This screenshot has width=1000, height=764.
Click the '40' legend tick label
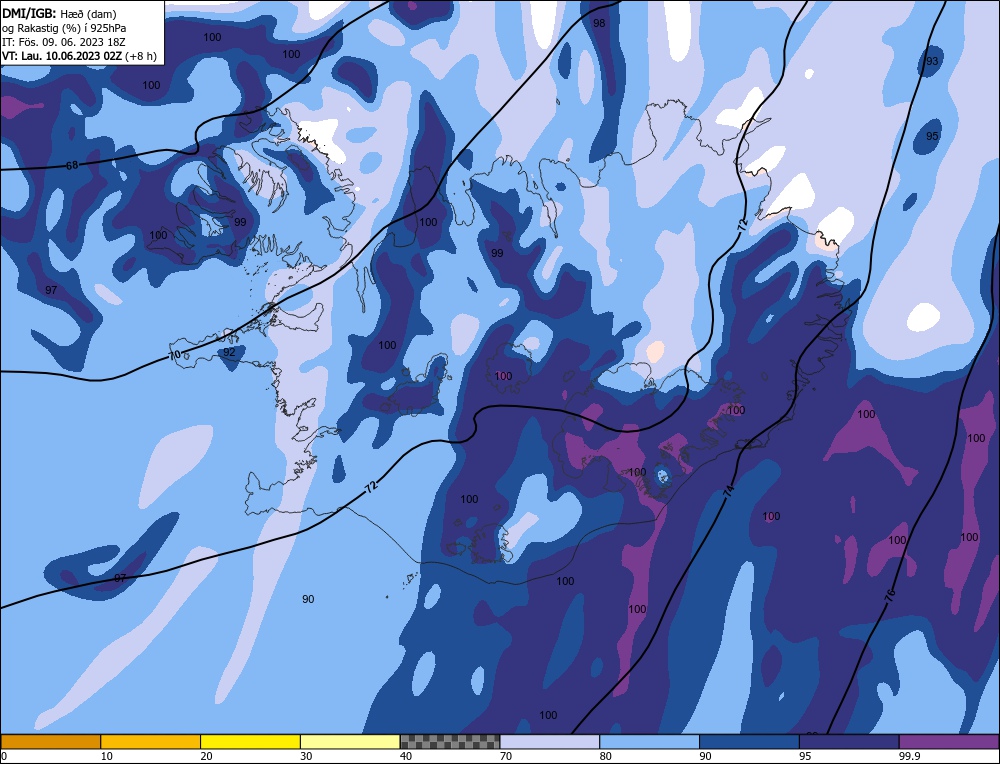[406, 756]
